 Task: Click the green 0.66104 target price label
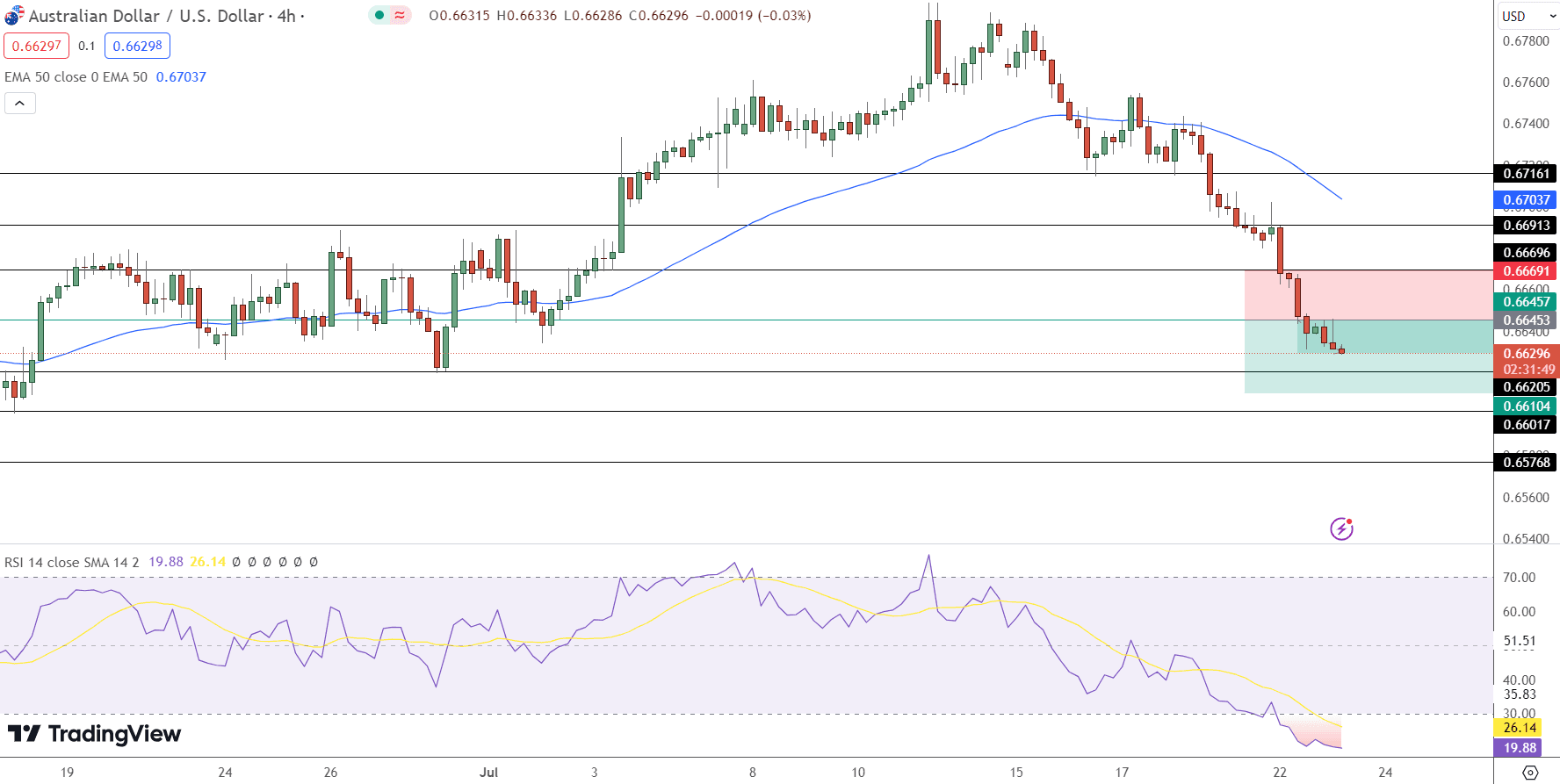(1526, 406)
